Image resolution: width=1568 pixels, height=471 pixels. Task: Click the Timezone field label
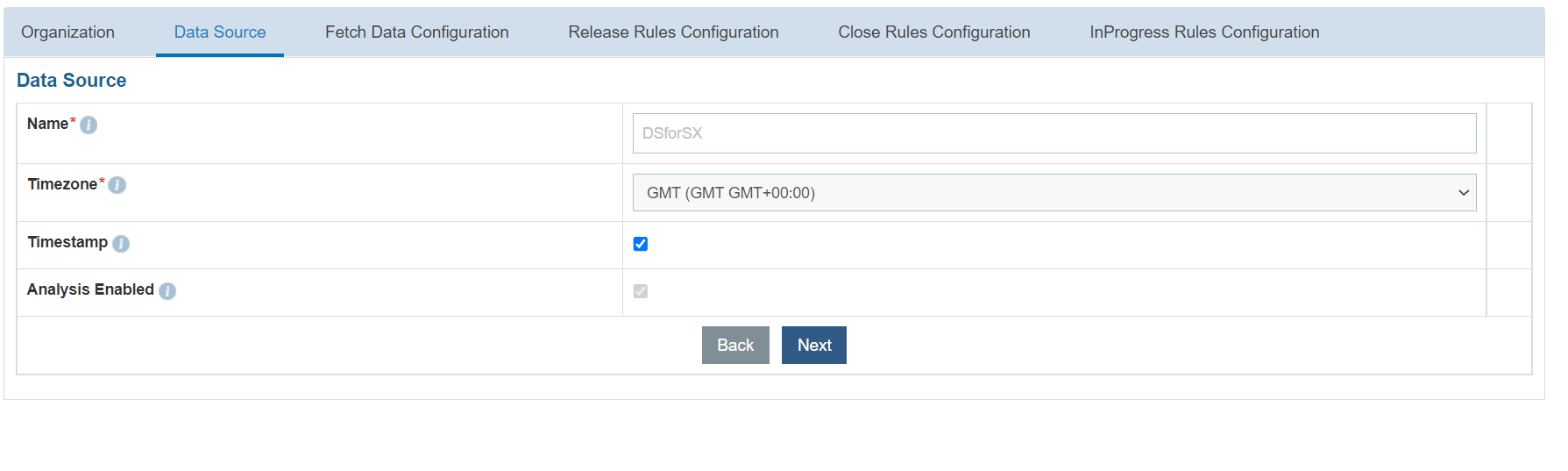point(62,184)
